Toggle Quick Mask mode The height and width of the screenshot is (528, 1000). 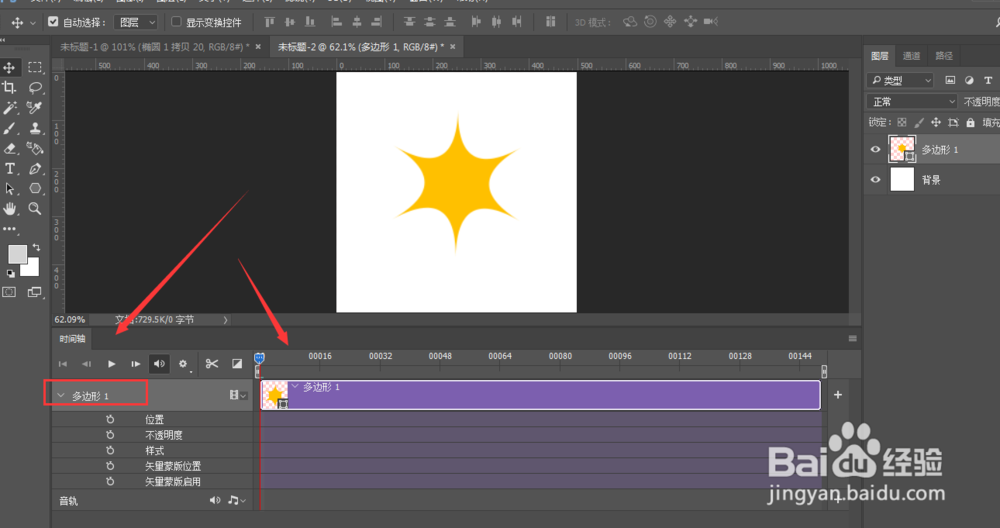[10, 292]
